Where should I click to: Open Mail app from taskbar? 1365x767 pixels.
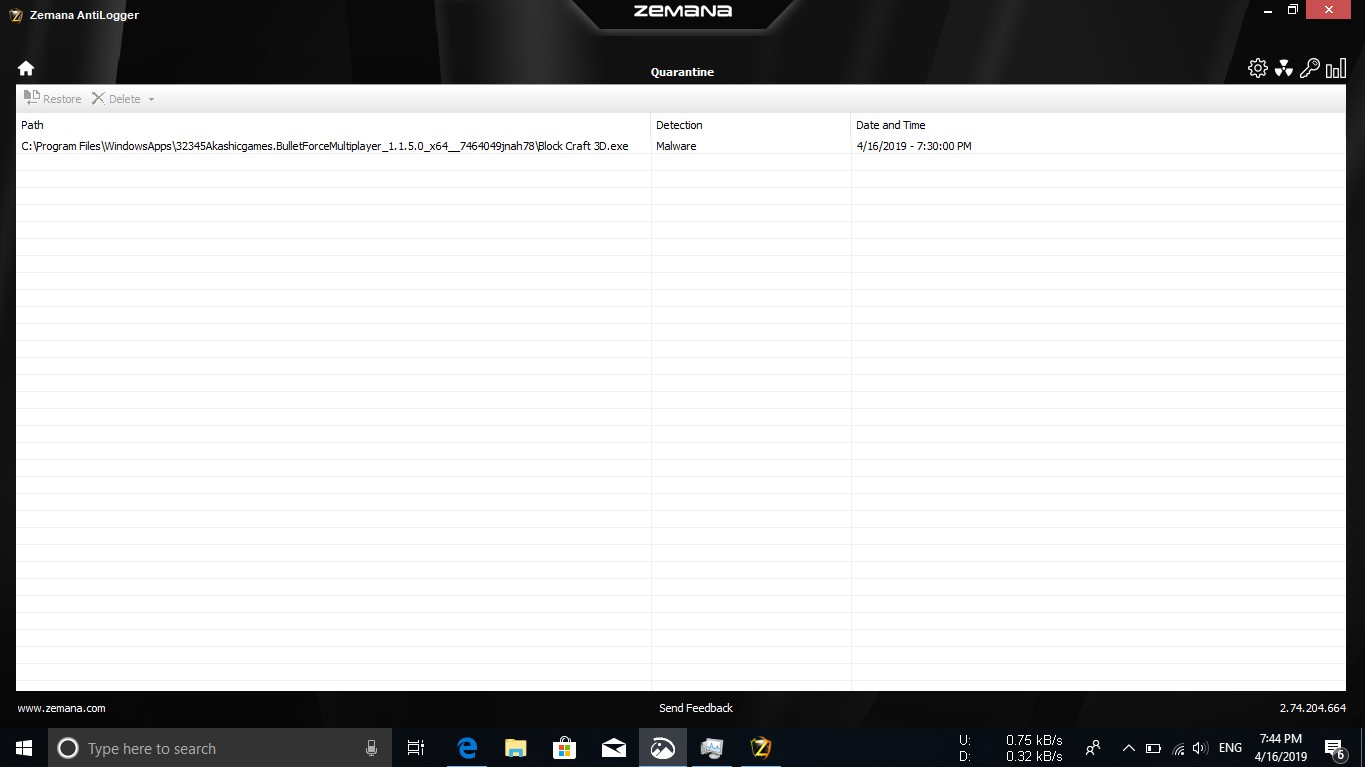613,748
